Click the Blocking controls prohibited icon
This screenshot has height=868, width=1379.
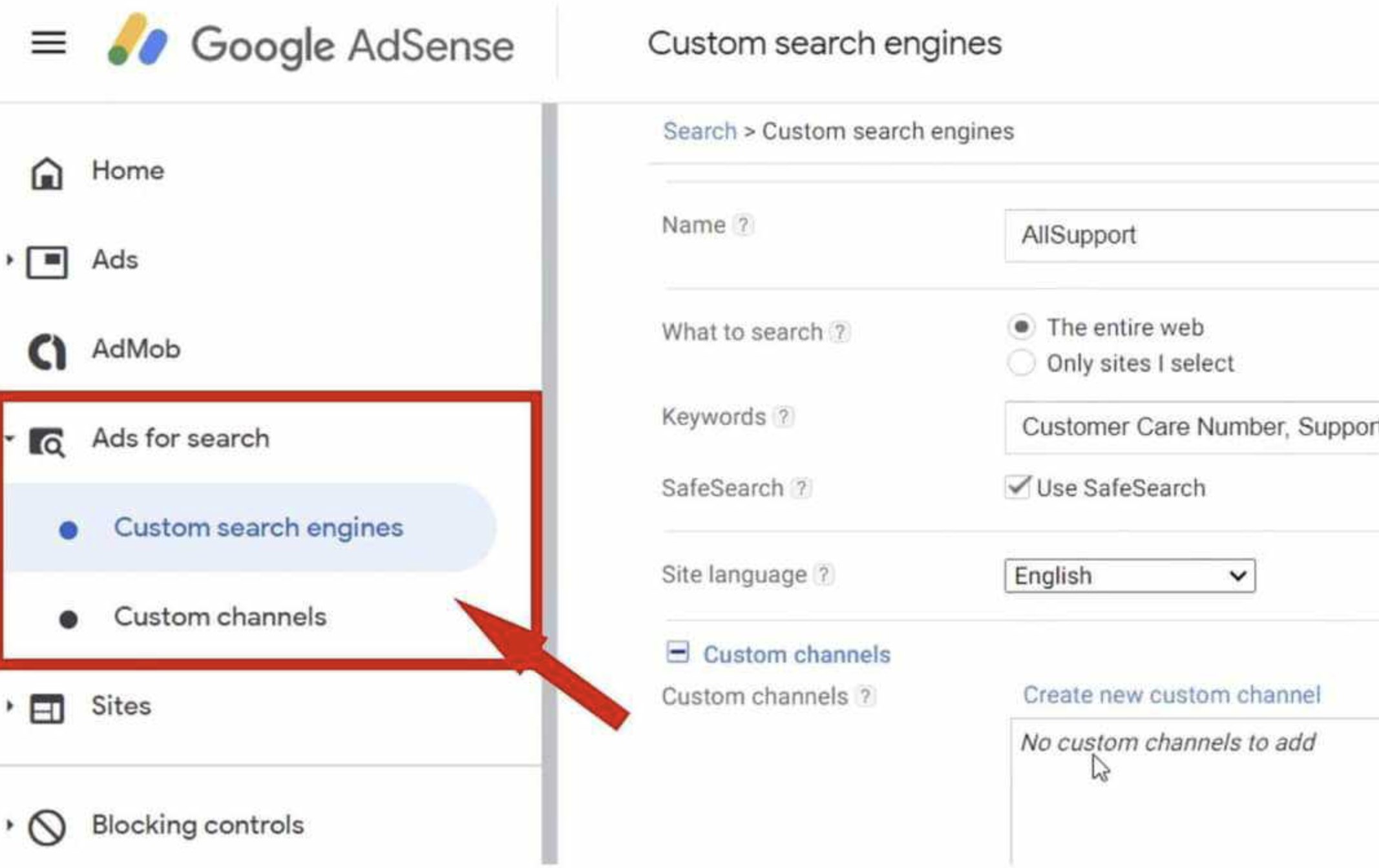click(47, 827)
